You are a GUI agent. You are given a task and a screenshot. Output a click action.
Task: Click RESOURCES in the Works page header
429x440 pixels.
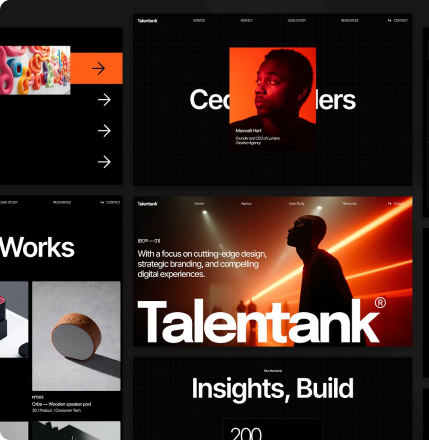pyautogui.click(x=62, y=202)
